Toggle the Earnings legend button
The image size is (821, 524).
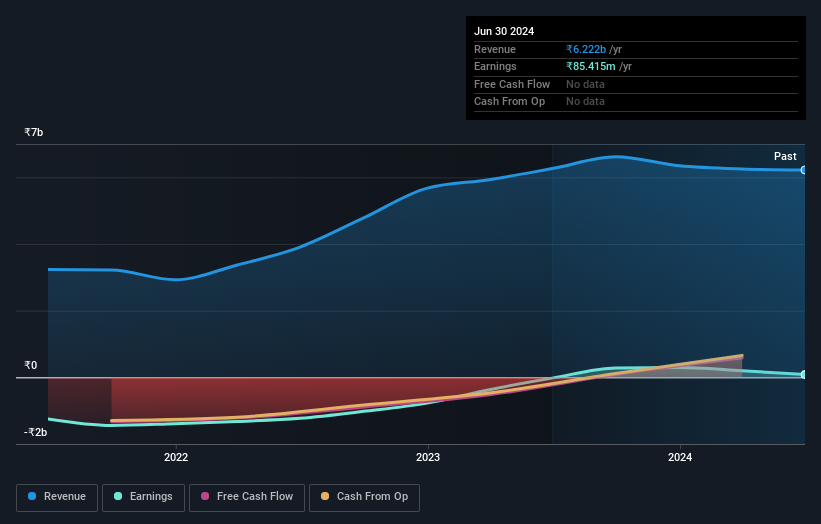tap(143, 497)
